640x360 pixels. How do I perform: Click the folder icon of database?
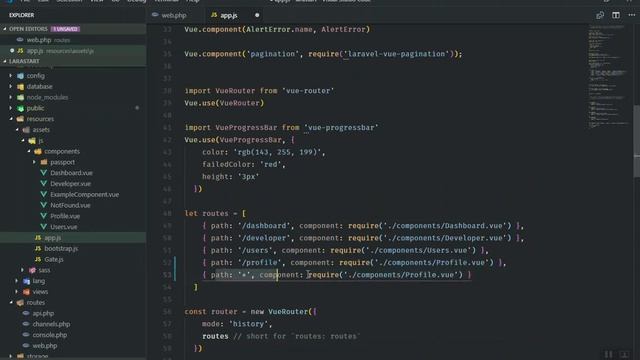coord(20,87)
